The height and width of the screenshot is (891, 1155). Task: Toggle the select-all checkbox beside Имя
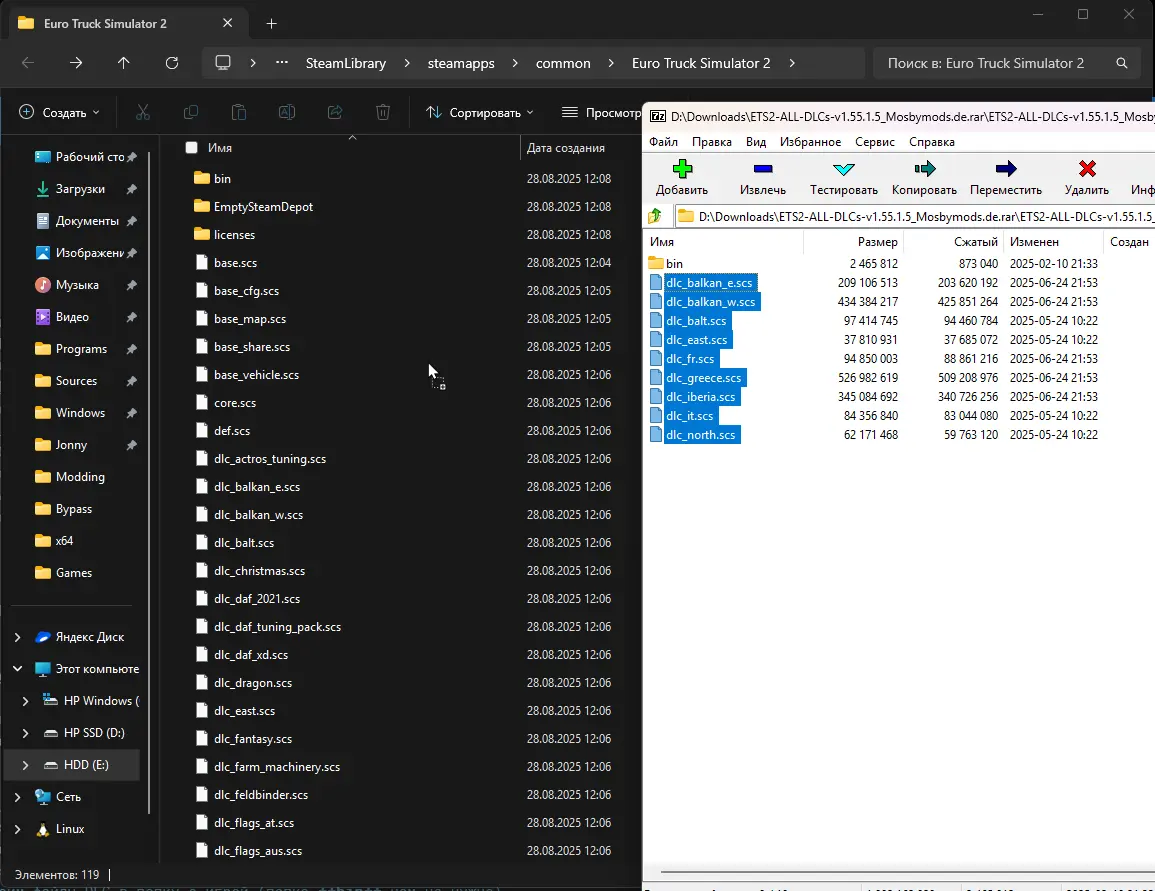[x=192, y=148]
